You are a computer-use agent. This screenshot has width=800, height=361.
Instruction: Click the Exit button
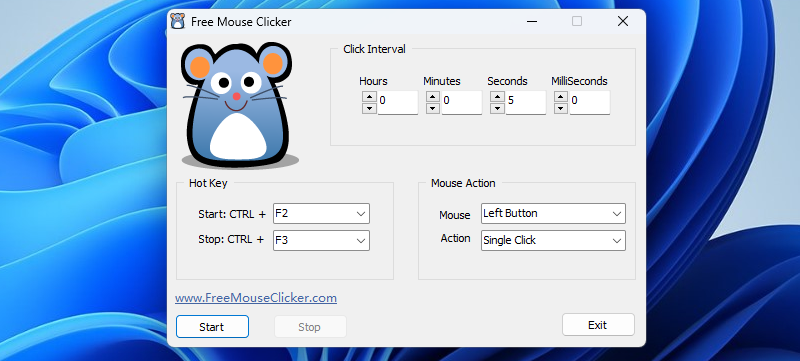[x=598, y=325]
